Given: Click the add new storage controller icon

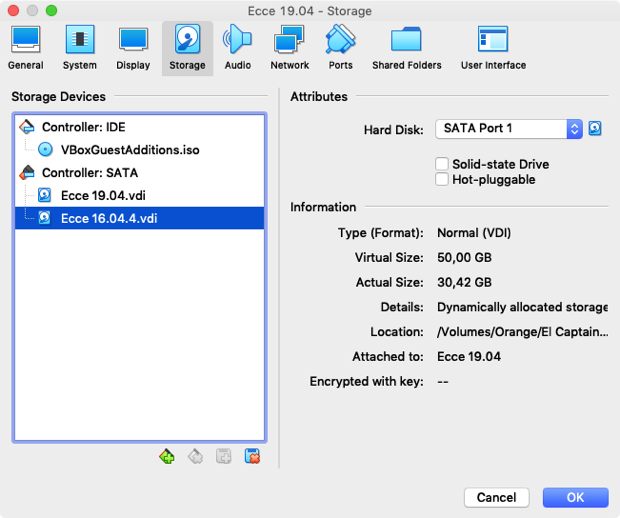Looking at the screenshot, I should pyautogui.click(x=167, y=456).
